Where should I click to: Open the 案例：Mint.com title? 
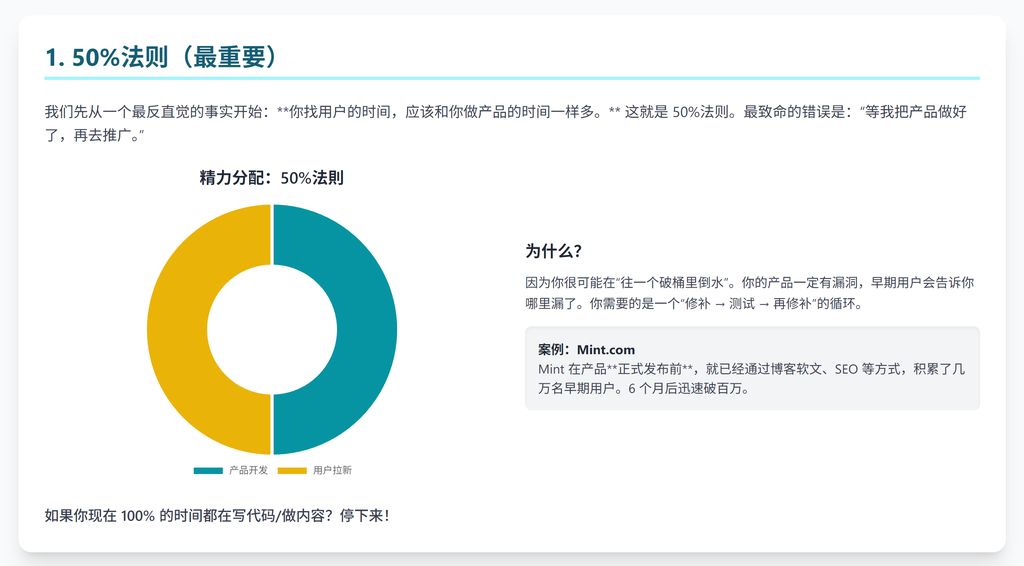click(x=586, y=350)
